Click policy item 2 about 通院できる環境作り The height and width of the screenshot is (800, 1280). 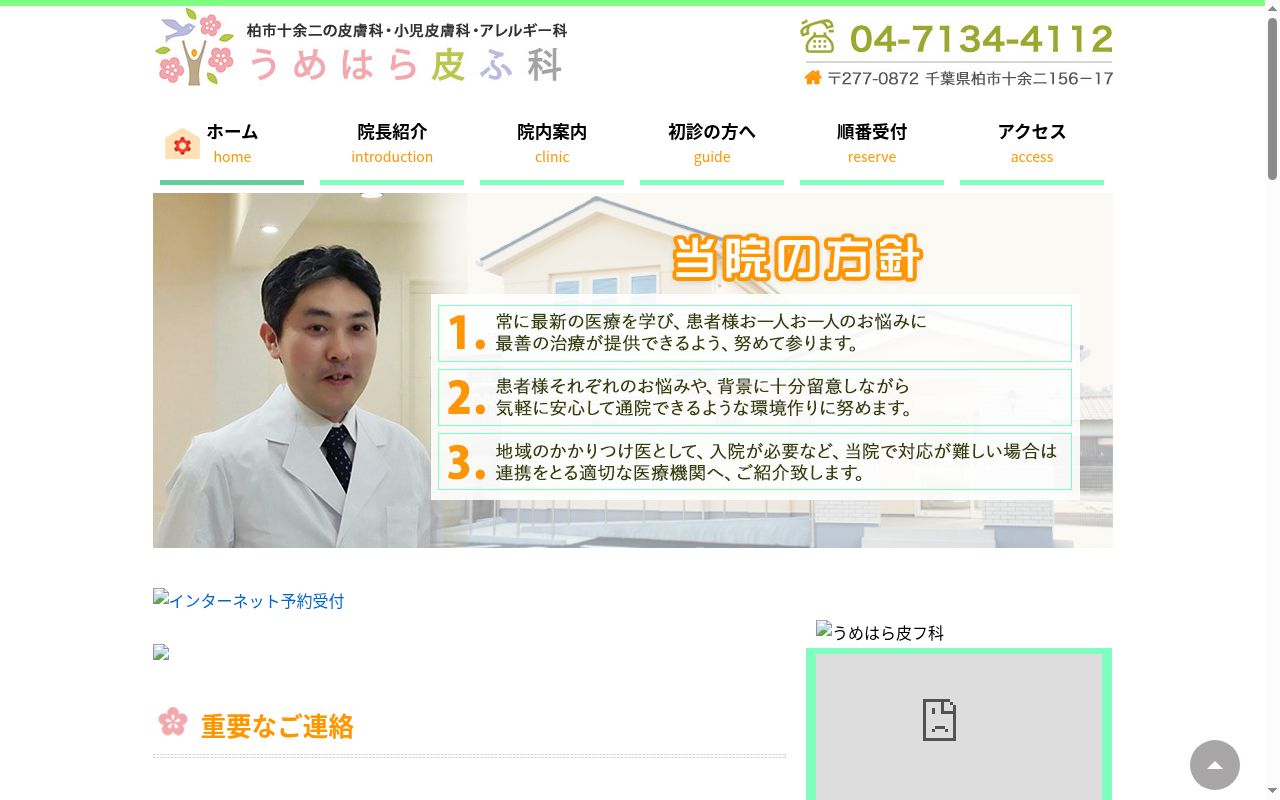[755, 397]
